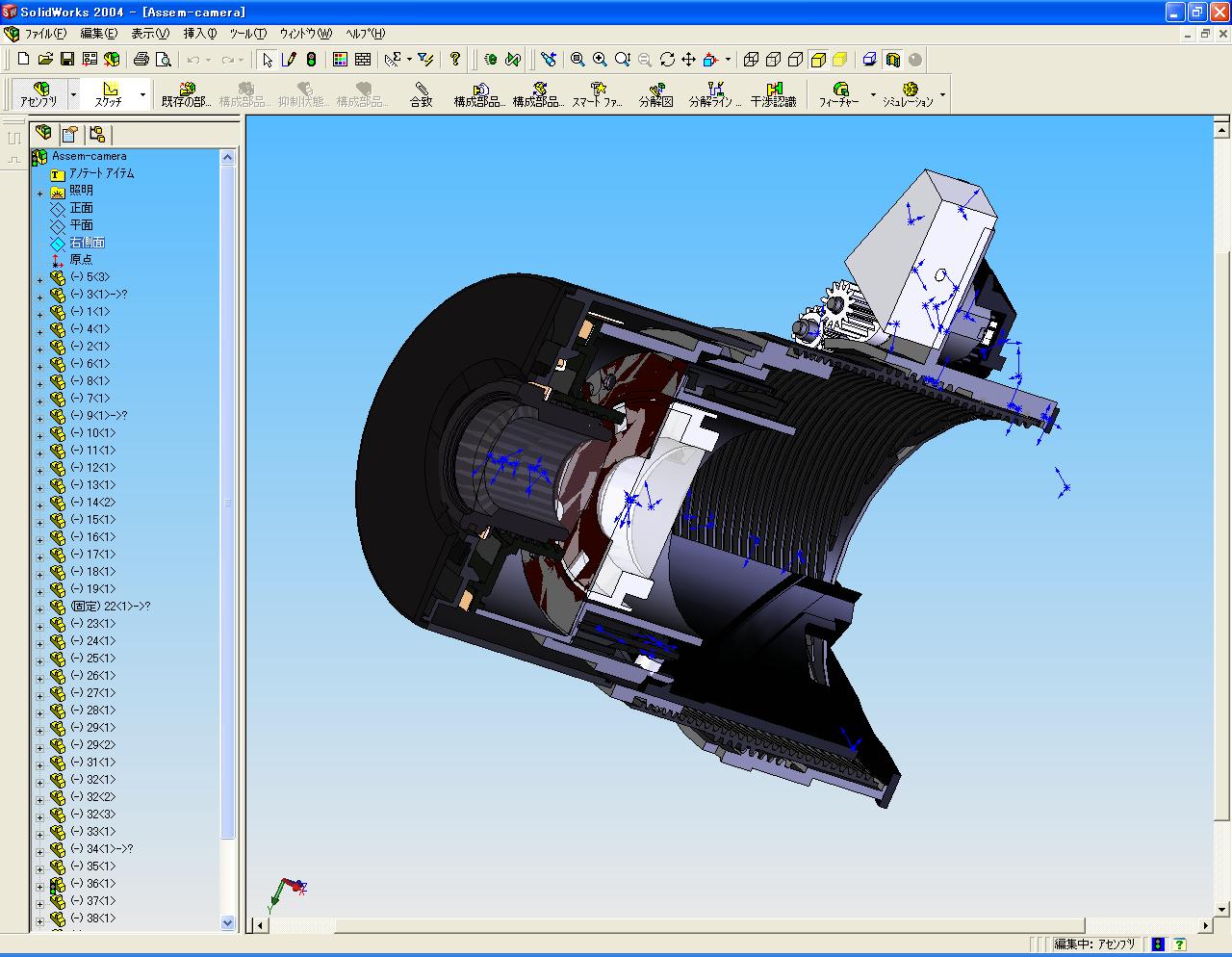This screenshot has height=957, width=1232.
Task: Toggle Wireframe display mode
Action: tap(752, 60)
